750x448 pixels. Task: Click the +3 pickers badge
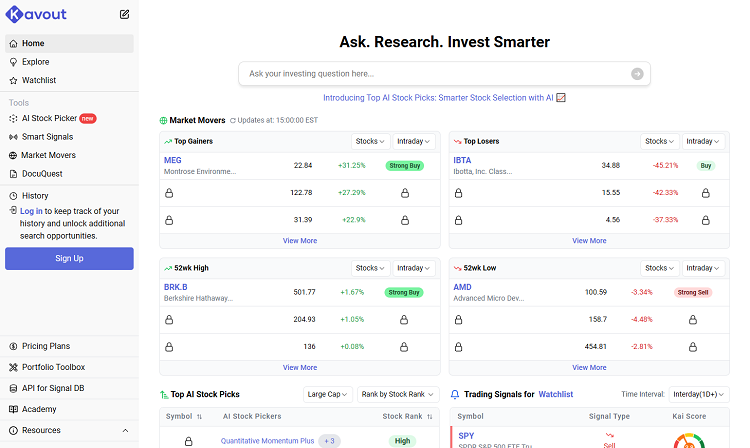[x=329, y=441]
